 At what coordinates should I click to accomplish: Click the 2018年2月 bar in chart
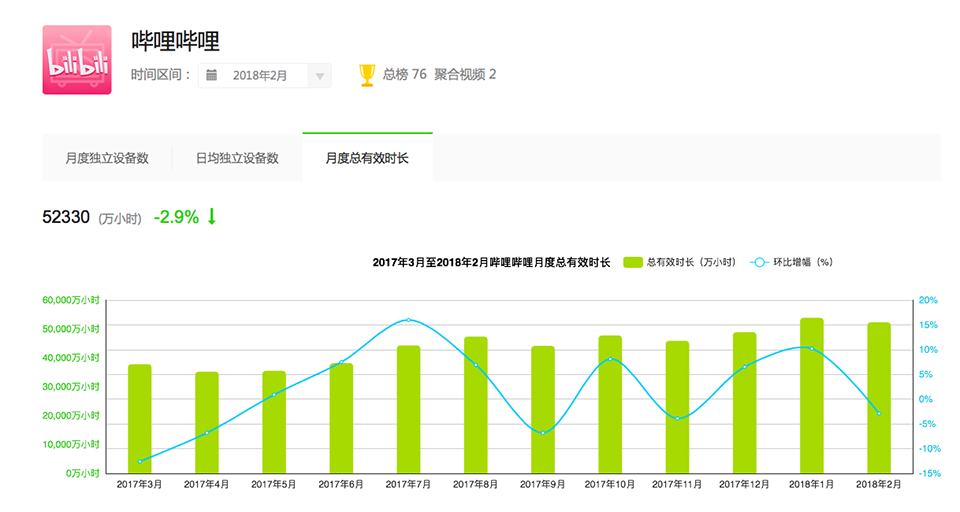click(x=879, y=398)
